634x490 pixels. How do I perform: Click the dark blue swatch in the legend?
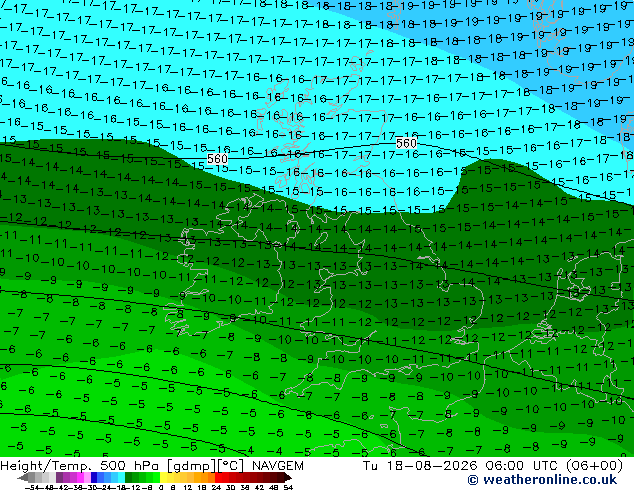point(94,477)
